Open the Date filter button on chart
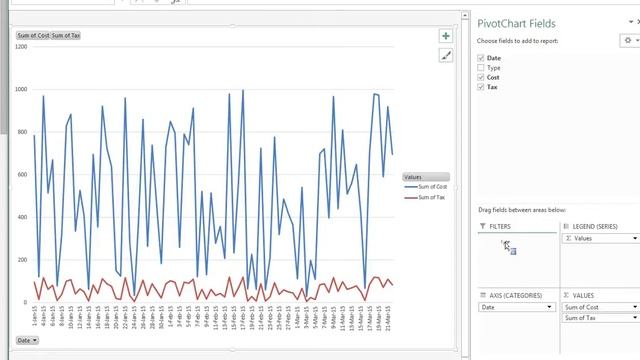 coord(27,340)
